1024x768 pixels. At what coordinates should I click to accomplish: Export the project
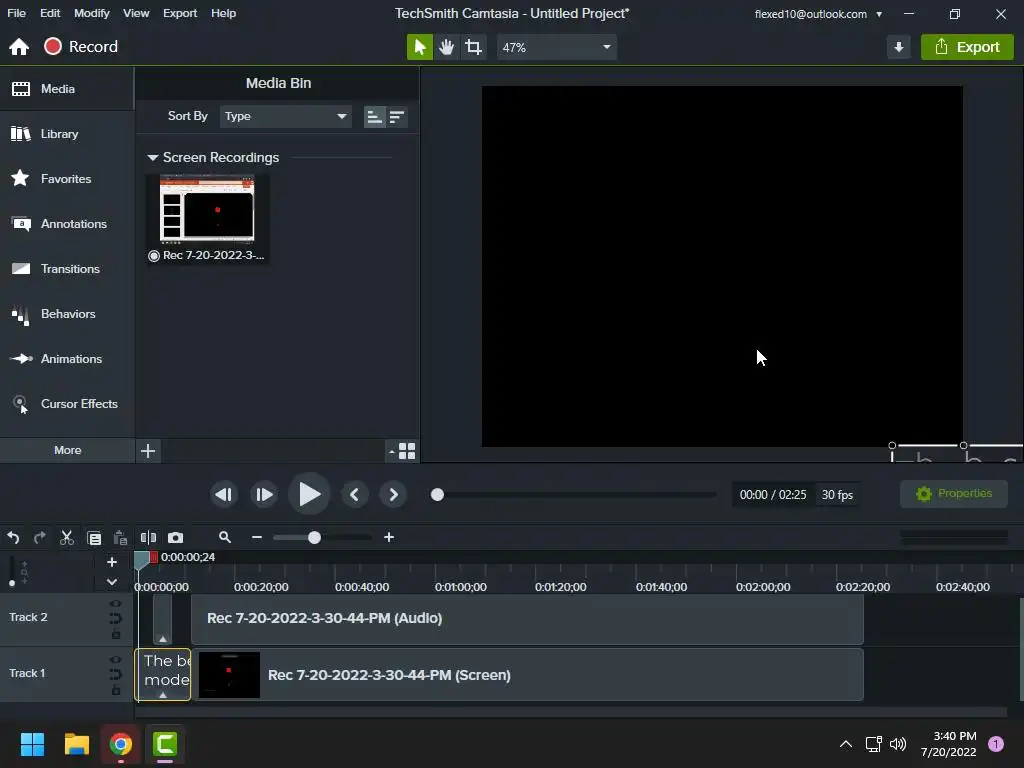(967, 47)
